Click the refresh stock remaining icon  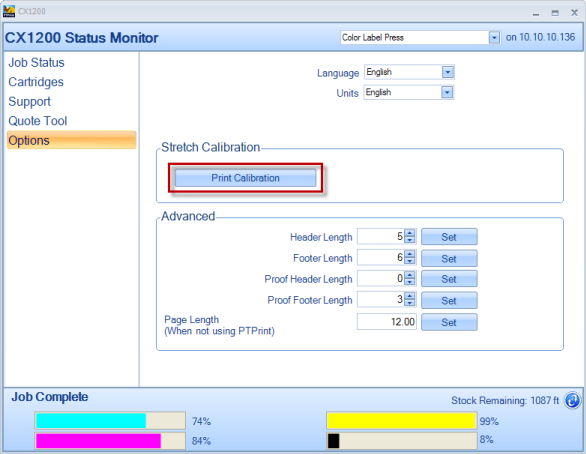coord(572,401)
